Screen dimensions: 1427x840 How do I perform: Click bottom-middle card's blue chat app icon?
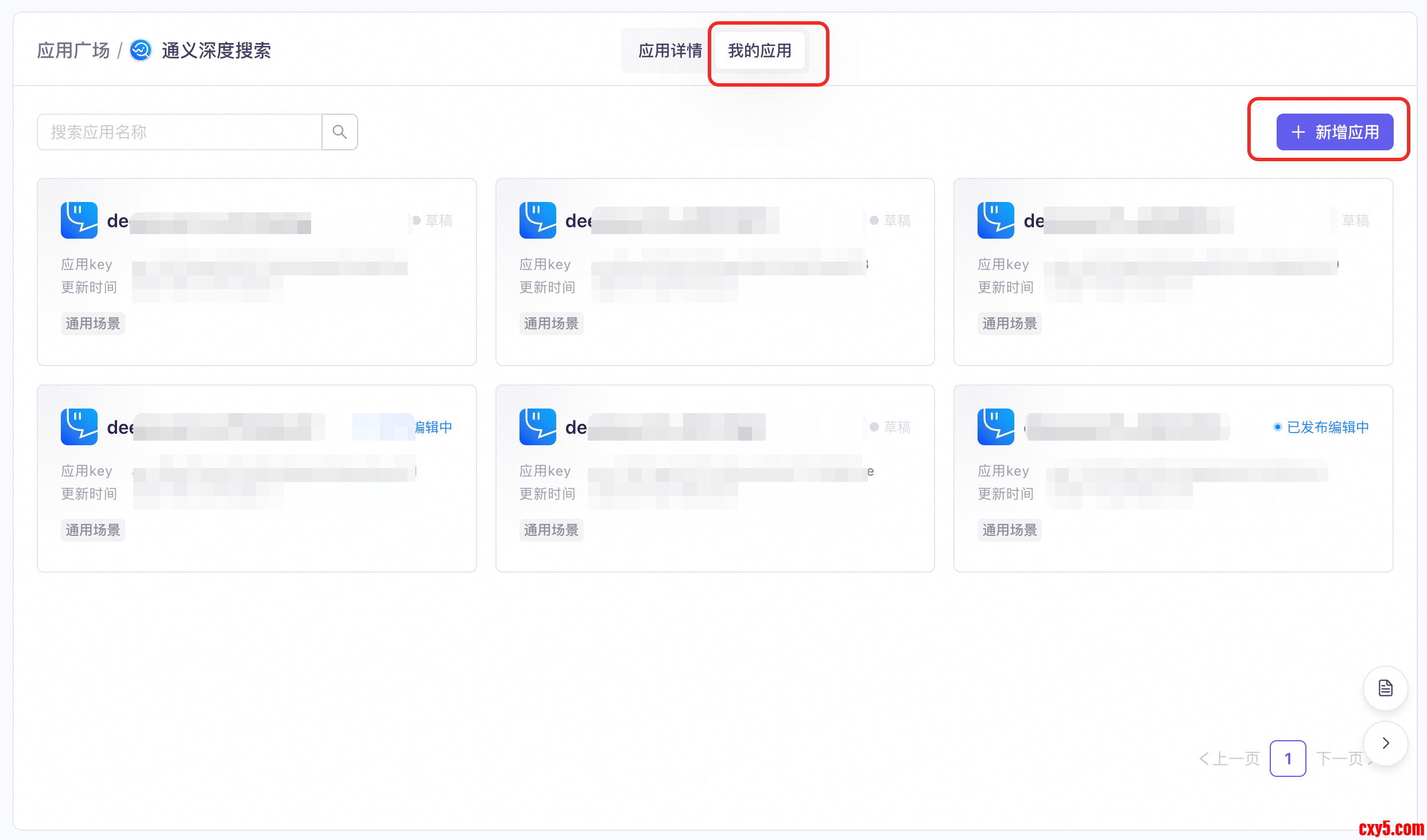[x=537, y=427]
